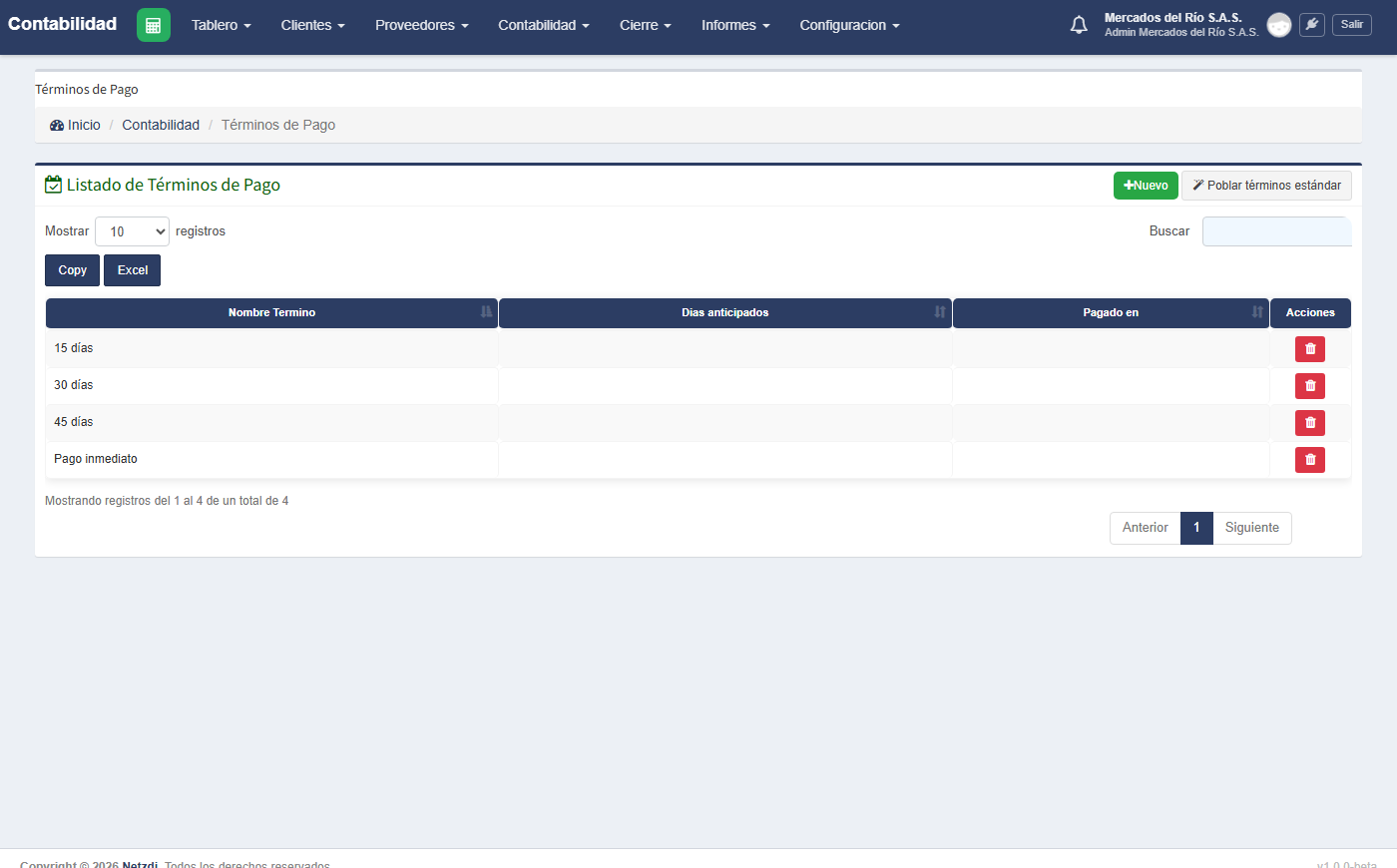The height and width of the screenshot is (868, 1397).
Task: Open the Informes menu
Action: (x=735, y=25)
